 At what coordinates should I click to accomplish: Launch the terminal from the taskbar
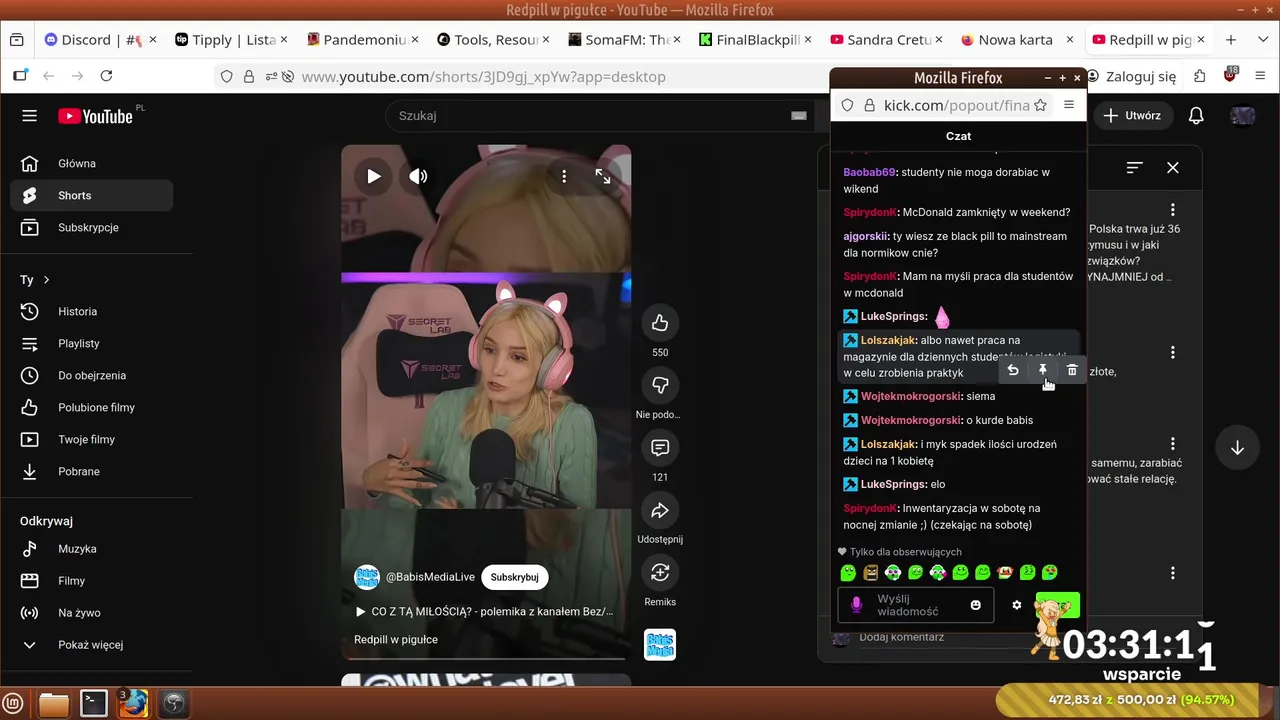click(94, 704)
